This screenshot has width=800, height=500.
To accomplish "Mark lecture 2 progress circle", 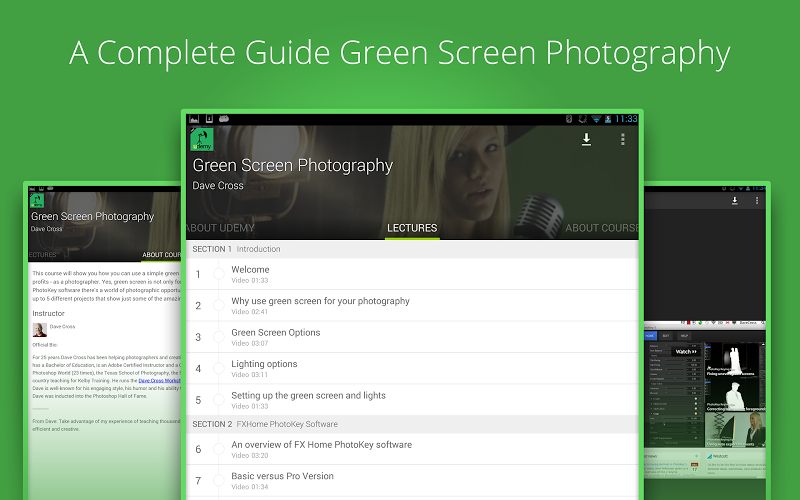I will coord(218,306).
